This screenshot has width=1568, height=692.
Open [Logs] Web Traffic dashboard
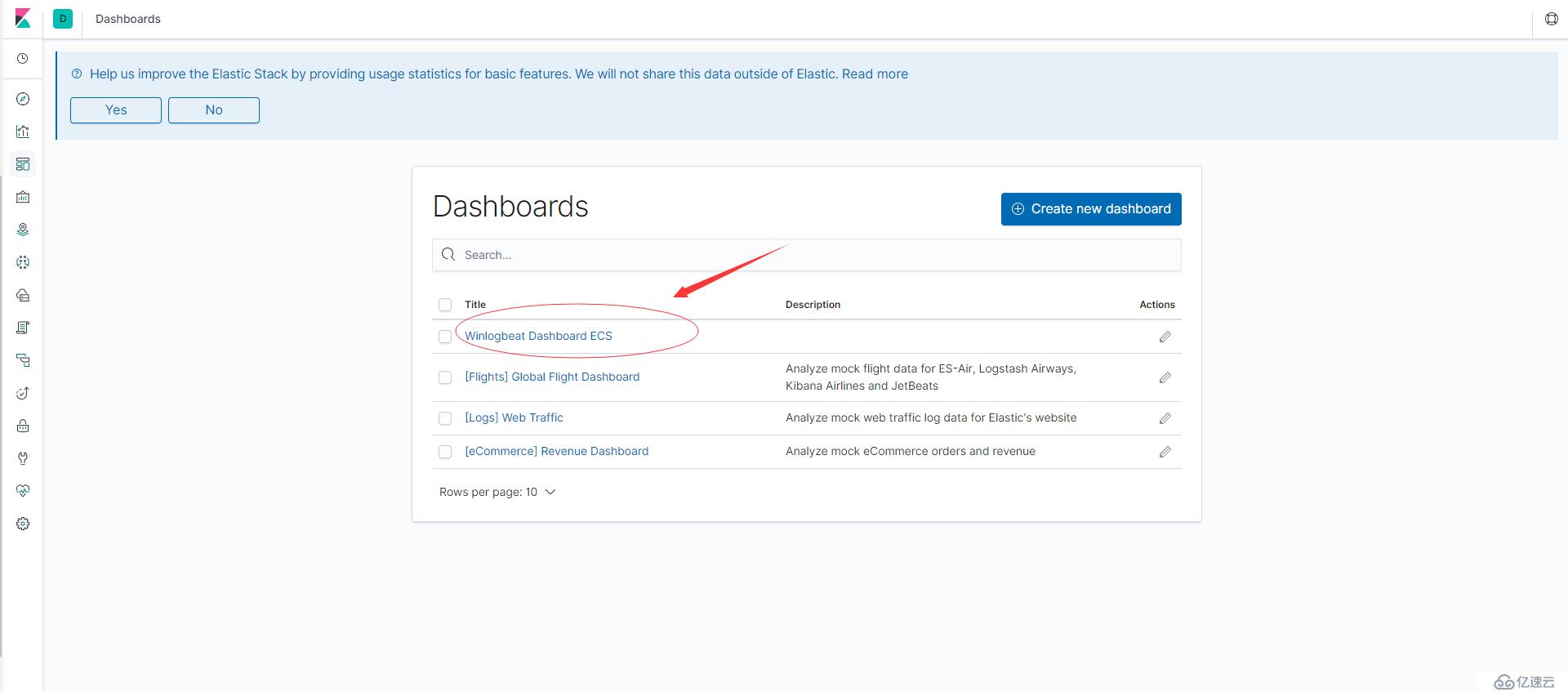click(x=514, y=417)
